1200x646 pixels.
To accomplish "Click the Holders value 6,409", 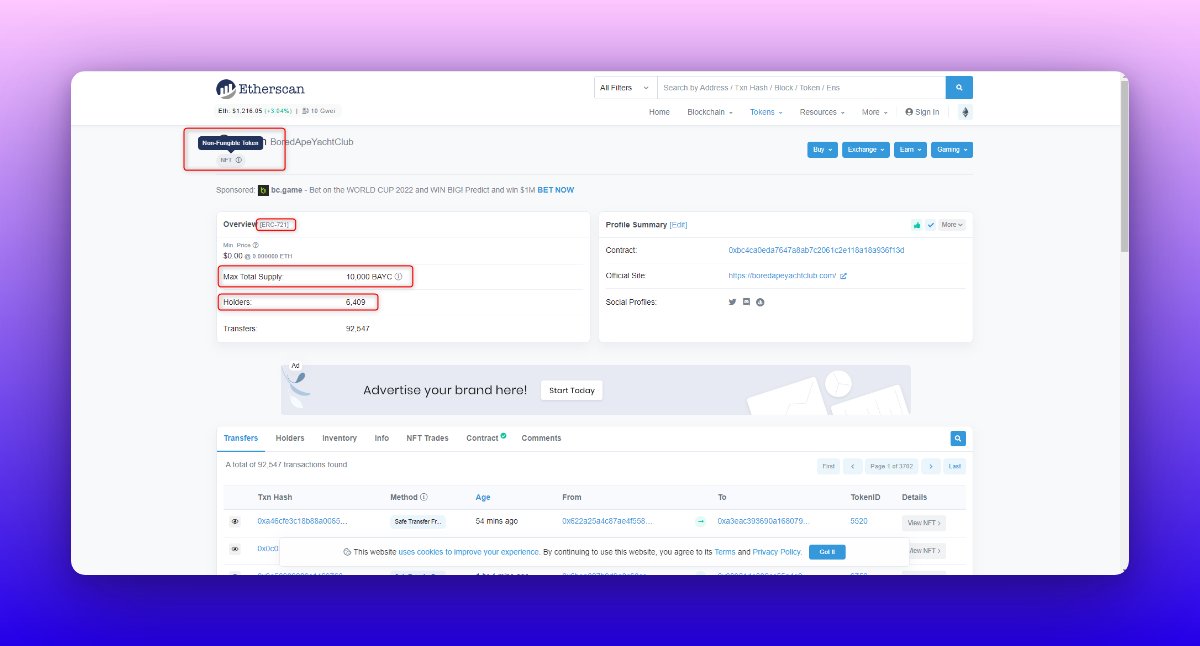I will (x=357, y=302).
